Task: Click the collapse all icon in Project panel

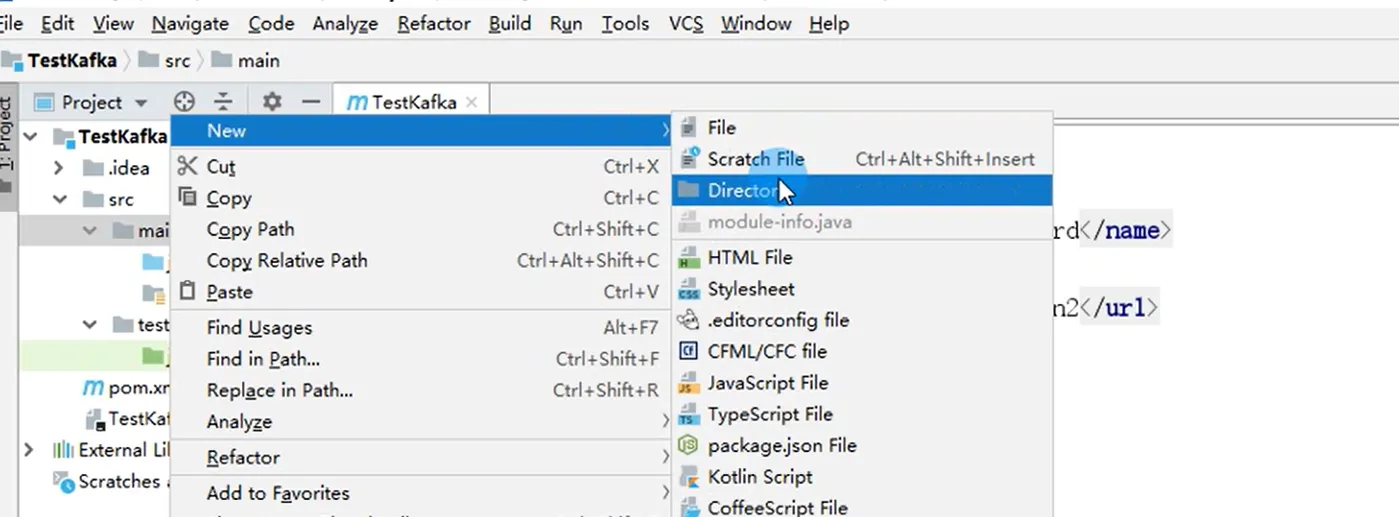Action: pos(223,102)
